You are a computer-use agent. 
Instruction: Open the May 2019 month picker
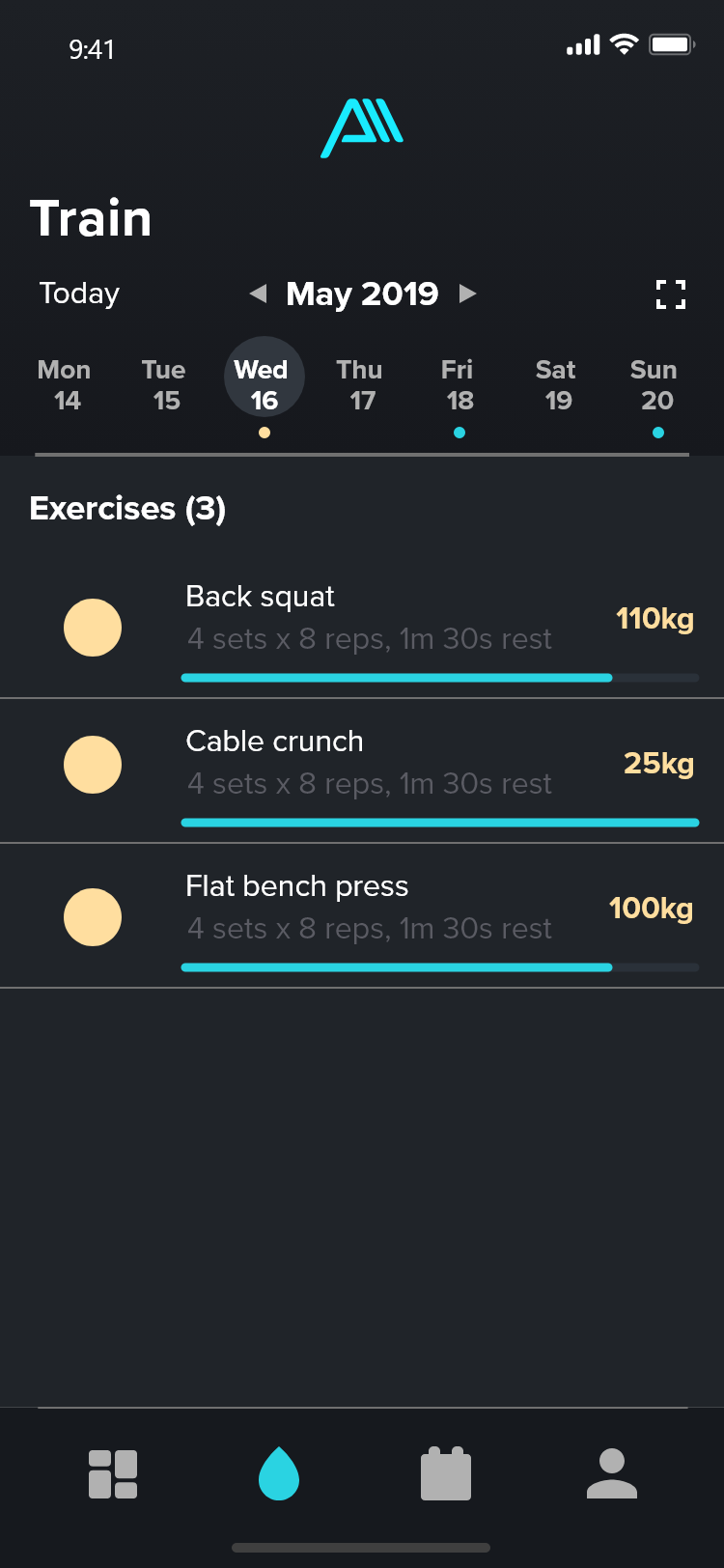click(x=362, y=294)
